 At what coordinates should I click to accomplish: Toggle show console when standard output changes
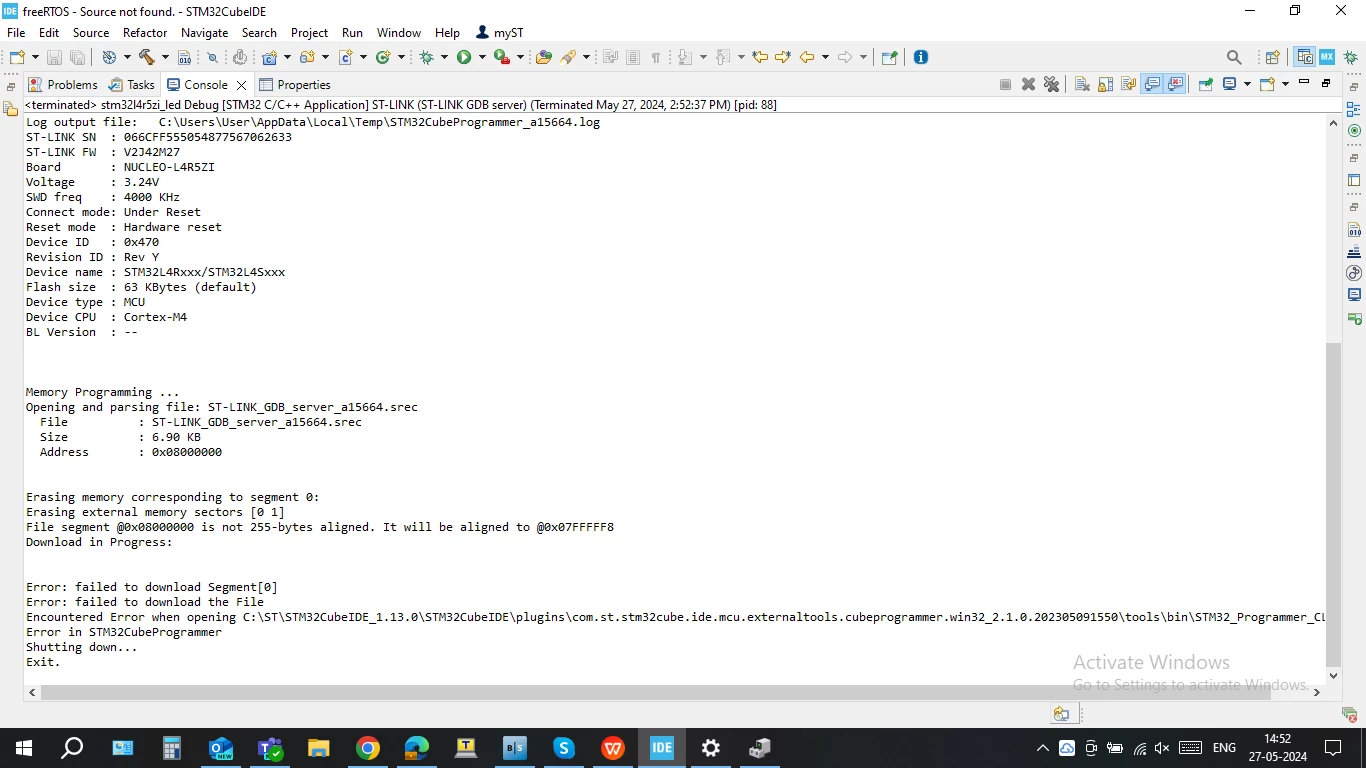tap(1152, 85)
